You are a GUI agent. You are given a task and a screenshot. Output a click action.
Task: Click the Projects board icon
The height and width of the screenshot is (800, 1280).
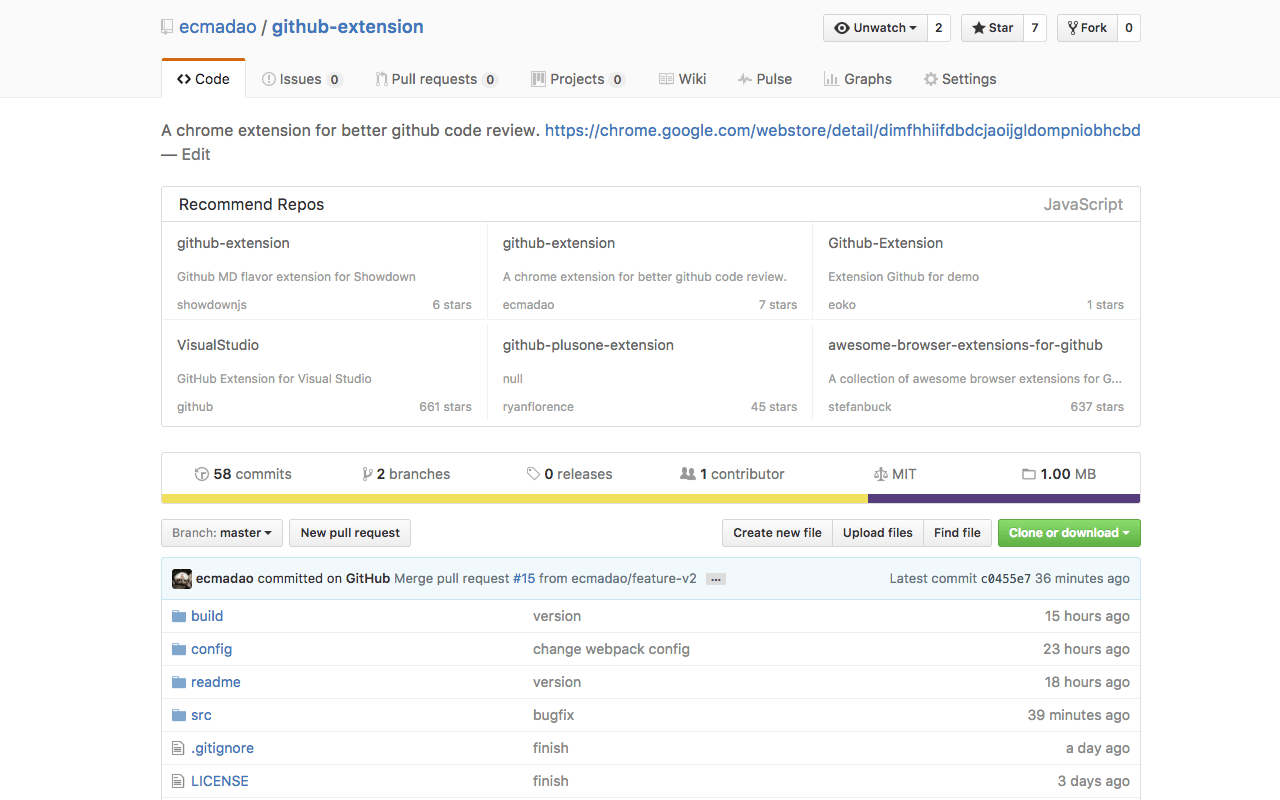(538, 79)
